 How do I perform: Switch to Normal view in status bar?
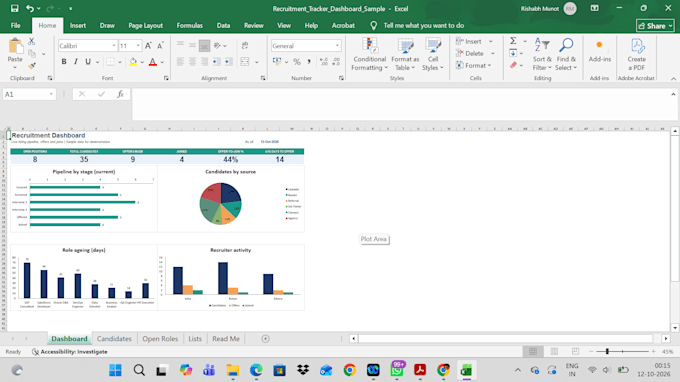click(x=533, y=351)
